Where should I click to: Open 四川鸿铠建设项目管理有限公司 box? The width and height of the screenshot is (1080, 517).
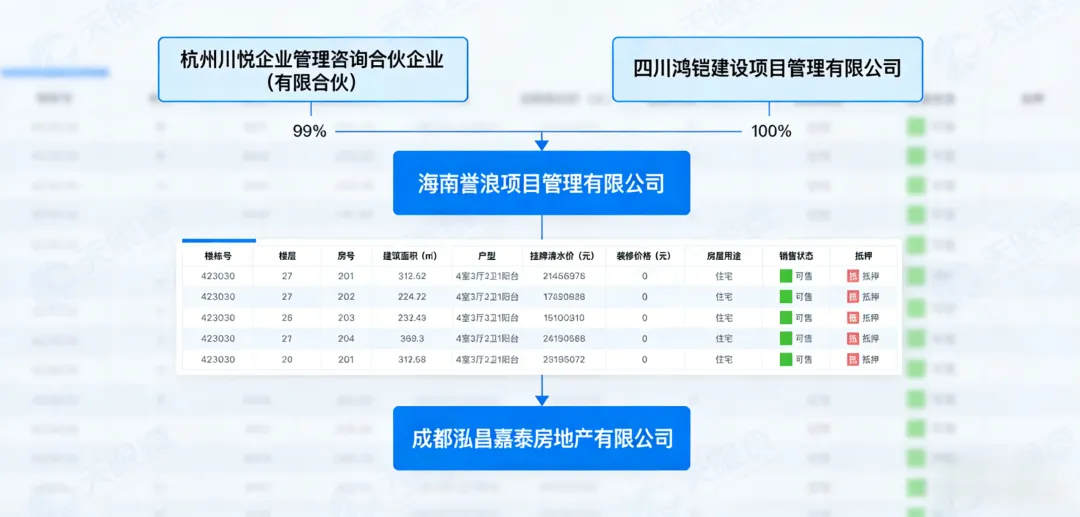point(767,70)
